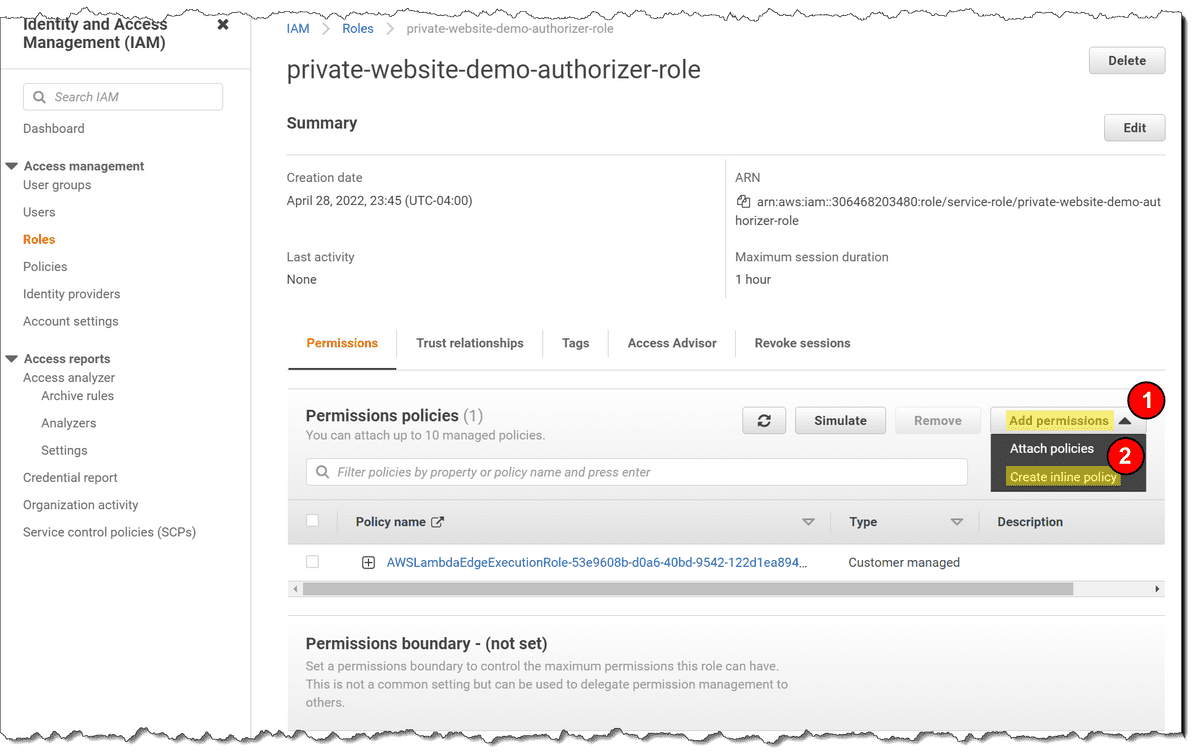Click the copy ARN icon

click(743, 201)
